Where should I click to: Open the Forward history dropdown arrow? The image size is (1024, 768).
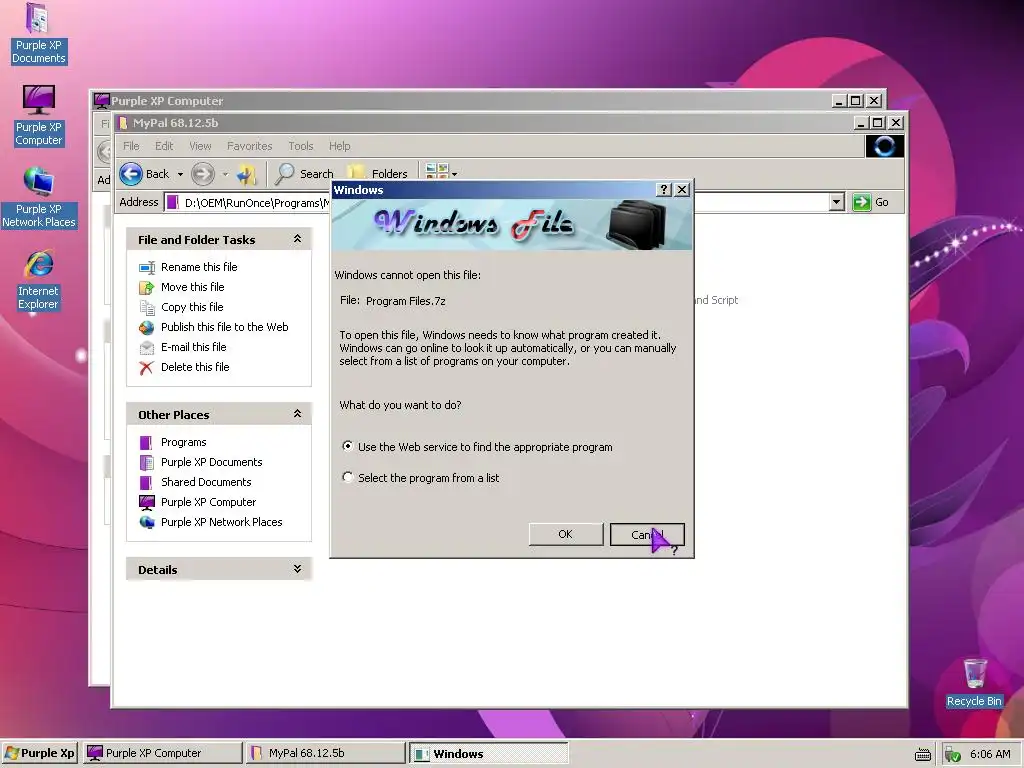click(225, 174)
